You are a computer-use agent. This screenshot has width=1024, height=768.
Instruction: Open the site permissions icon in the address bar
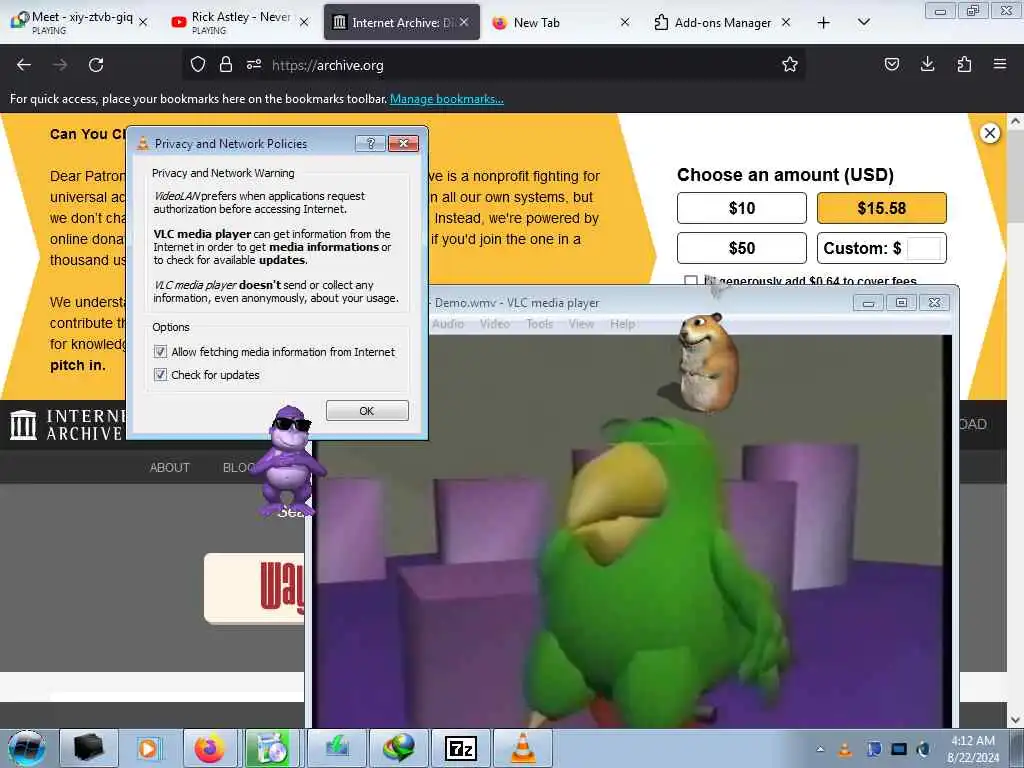click(x=254, y=64)
